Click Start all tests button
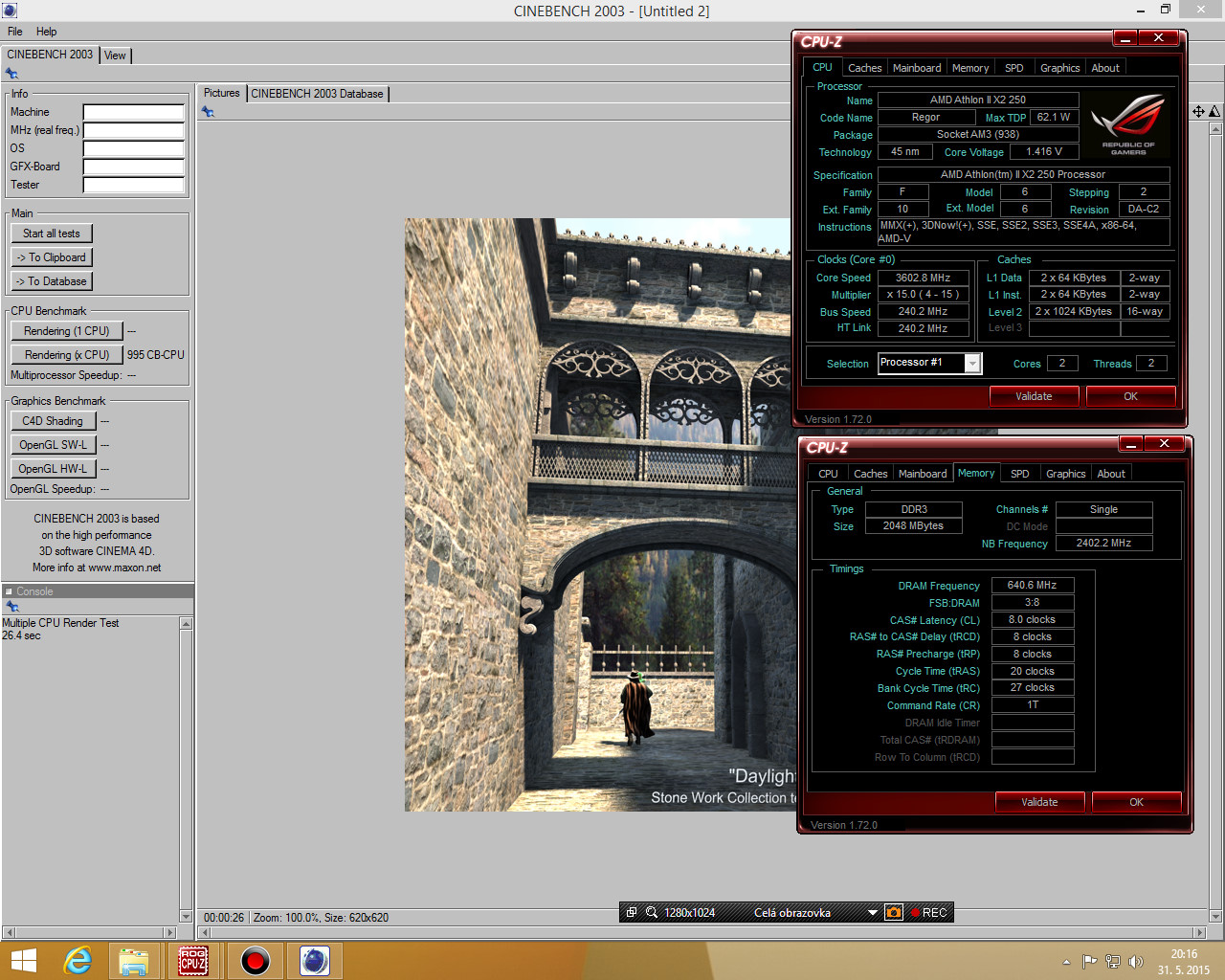This screenshot has width=1225, height=980. (x=52, y=234)
